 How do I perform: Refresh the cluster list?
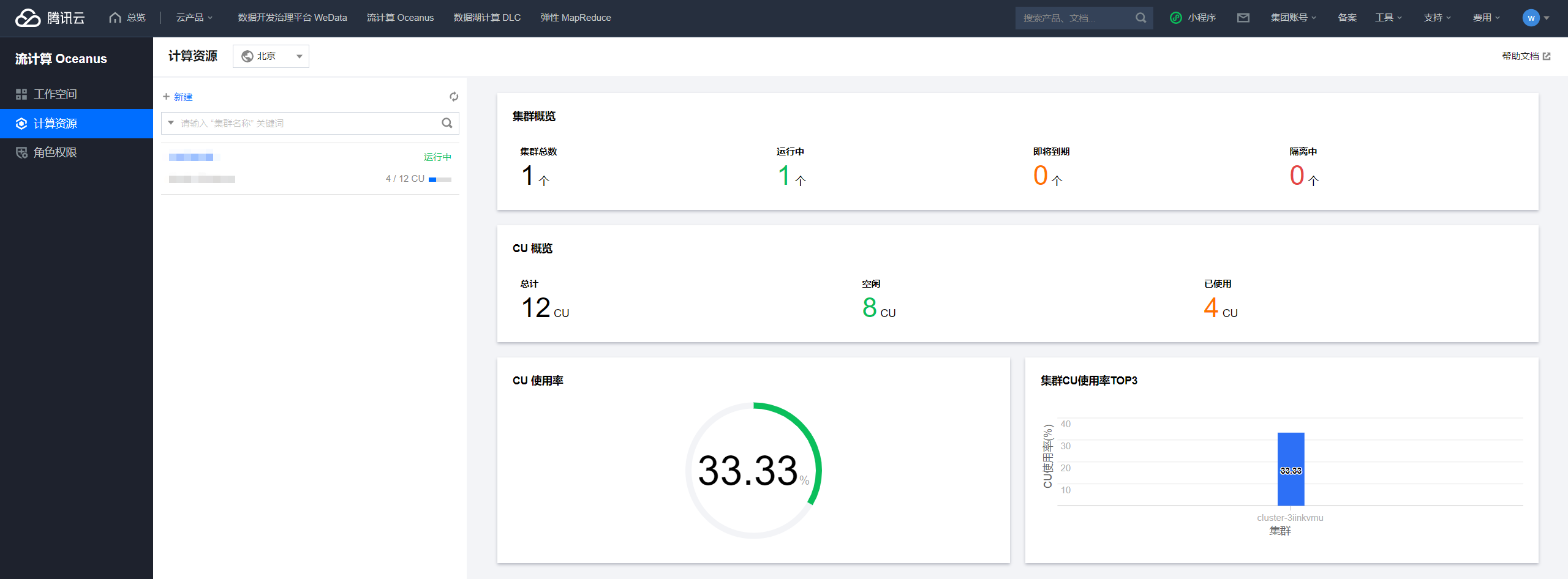tap(454, 97)
